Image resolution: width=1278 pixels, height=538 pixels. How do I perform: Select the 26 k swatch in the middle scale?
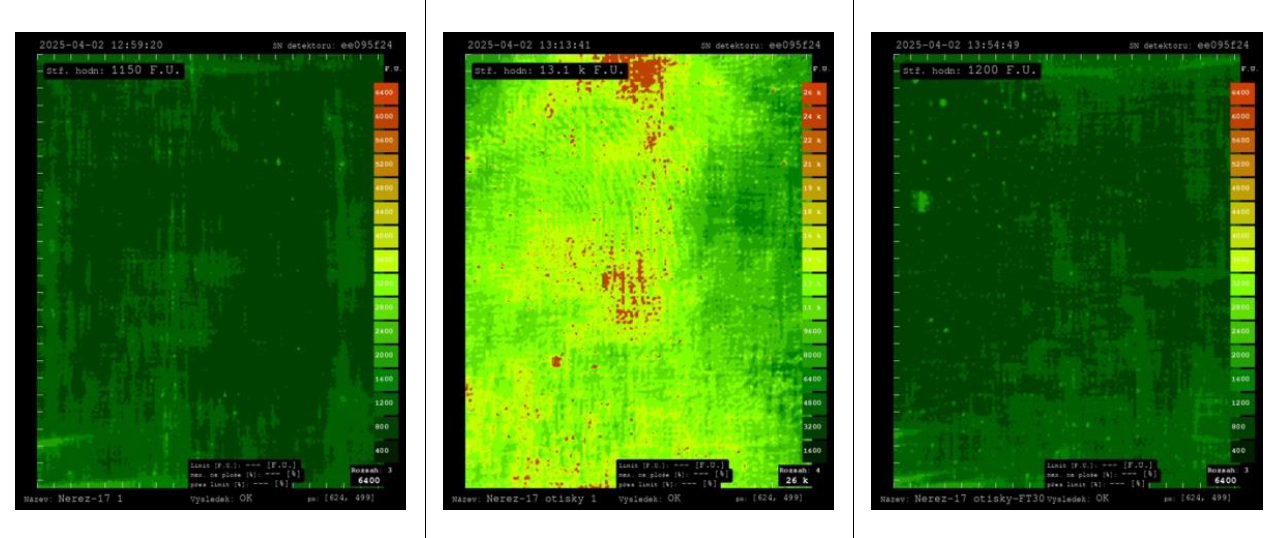click(813, 92)
